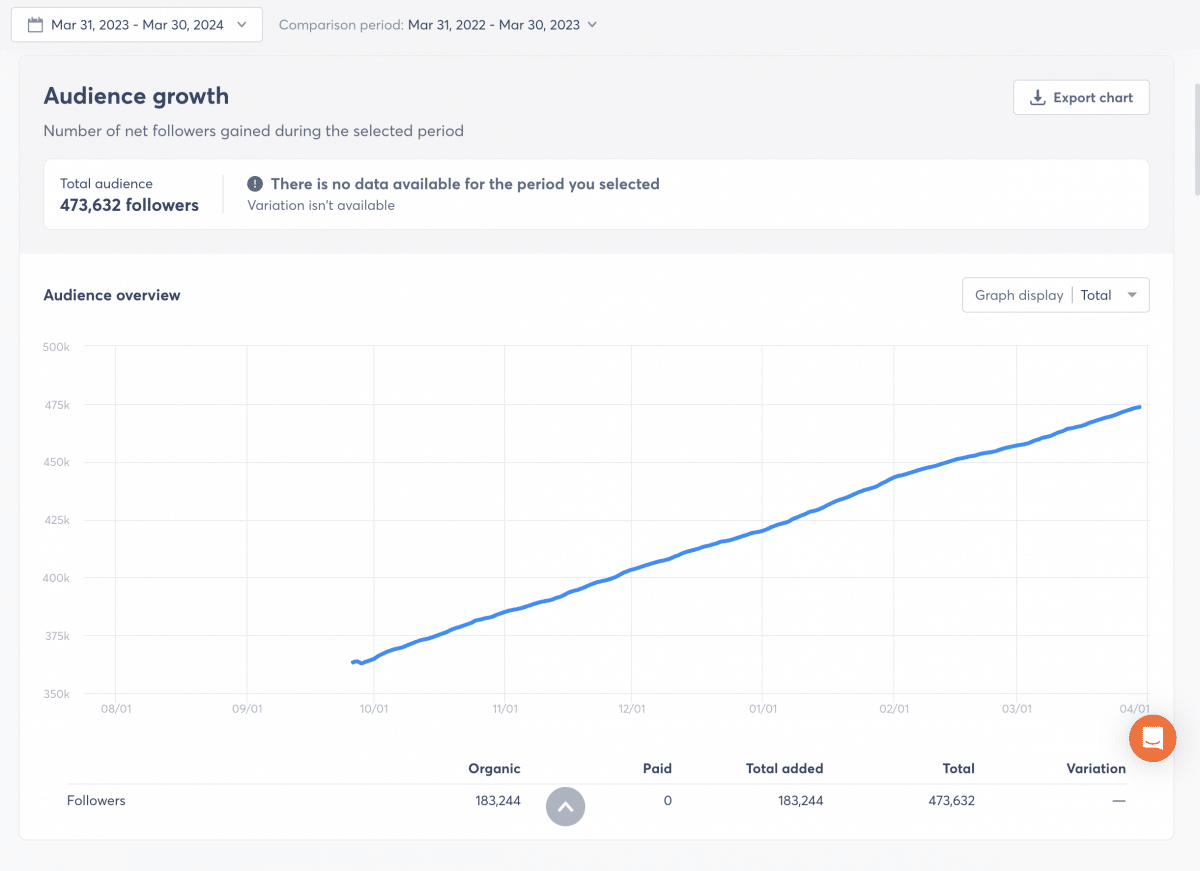This screenshot has height=871, width=1200.
Task: Open the Graph display Total dropdown
Action: point(1055,295)
